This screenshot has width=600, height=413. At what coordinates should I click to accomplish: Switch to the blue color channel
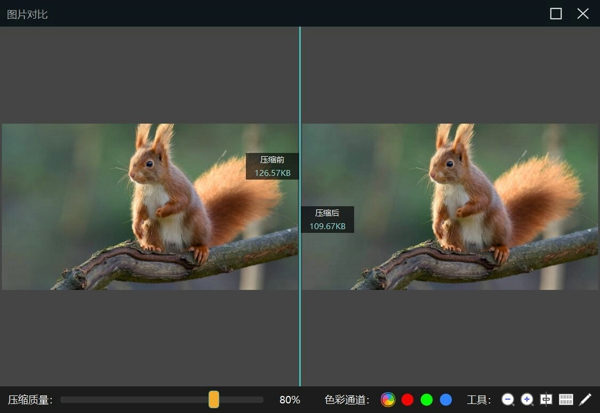pos(446,400)
